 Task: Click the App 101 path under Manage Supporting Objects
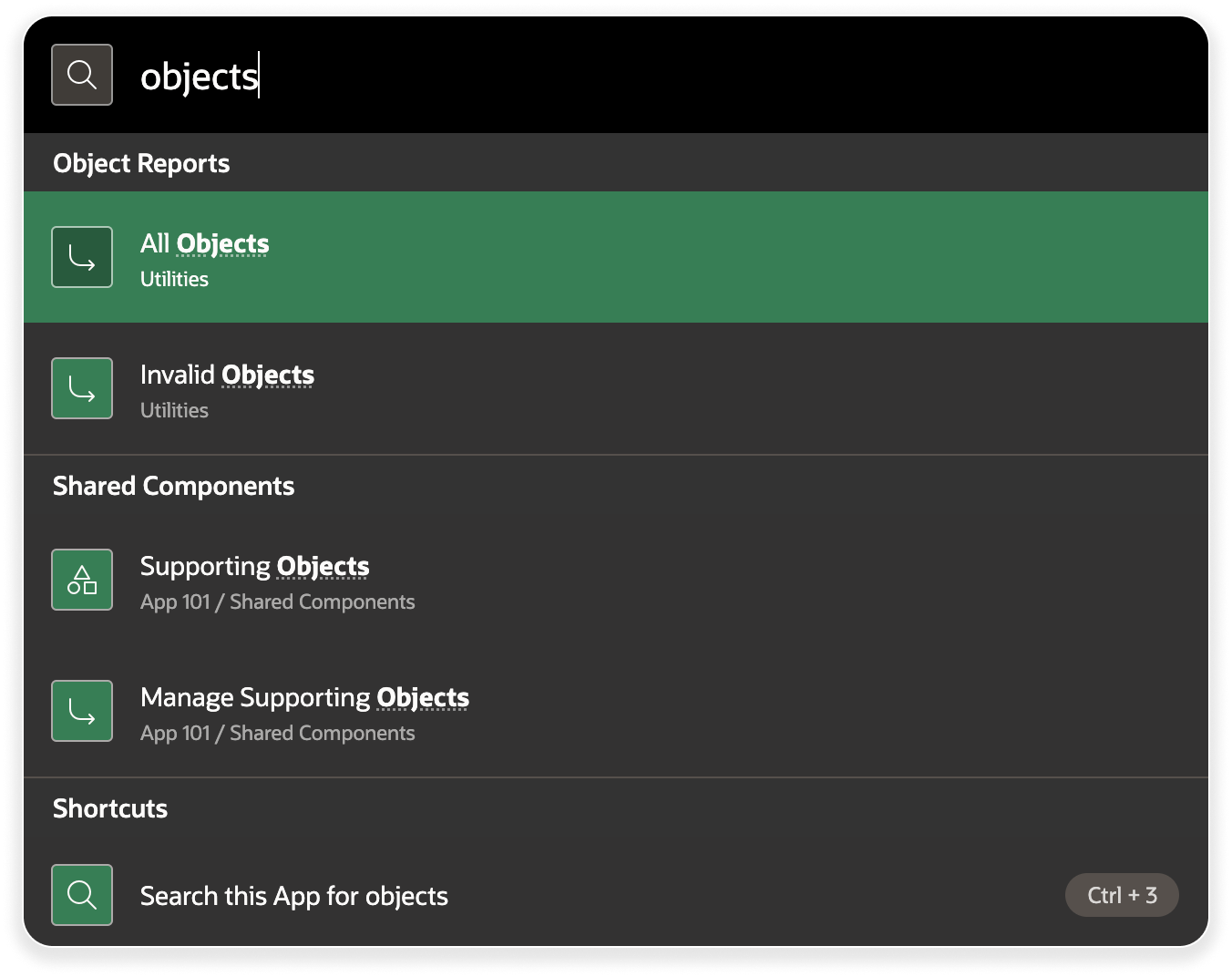[x=277, y=734]
